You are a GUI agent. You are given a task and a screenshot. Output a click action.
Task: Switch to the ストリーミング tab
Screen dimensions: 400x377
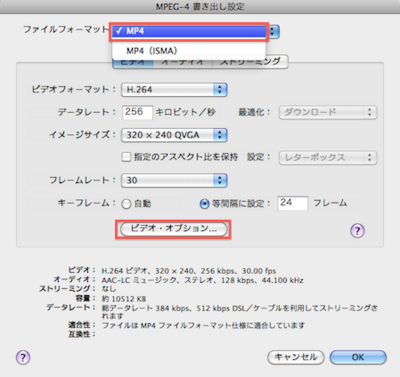(250, 62)
